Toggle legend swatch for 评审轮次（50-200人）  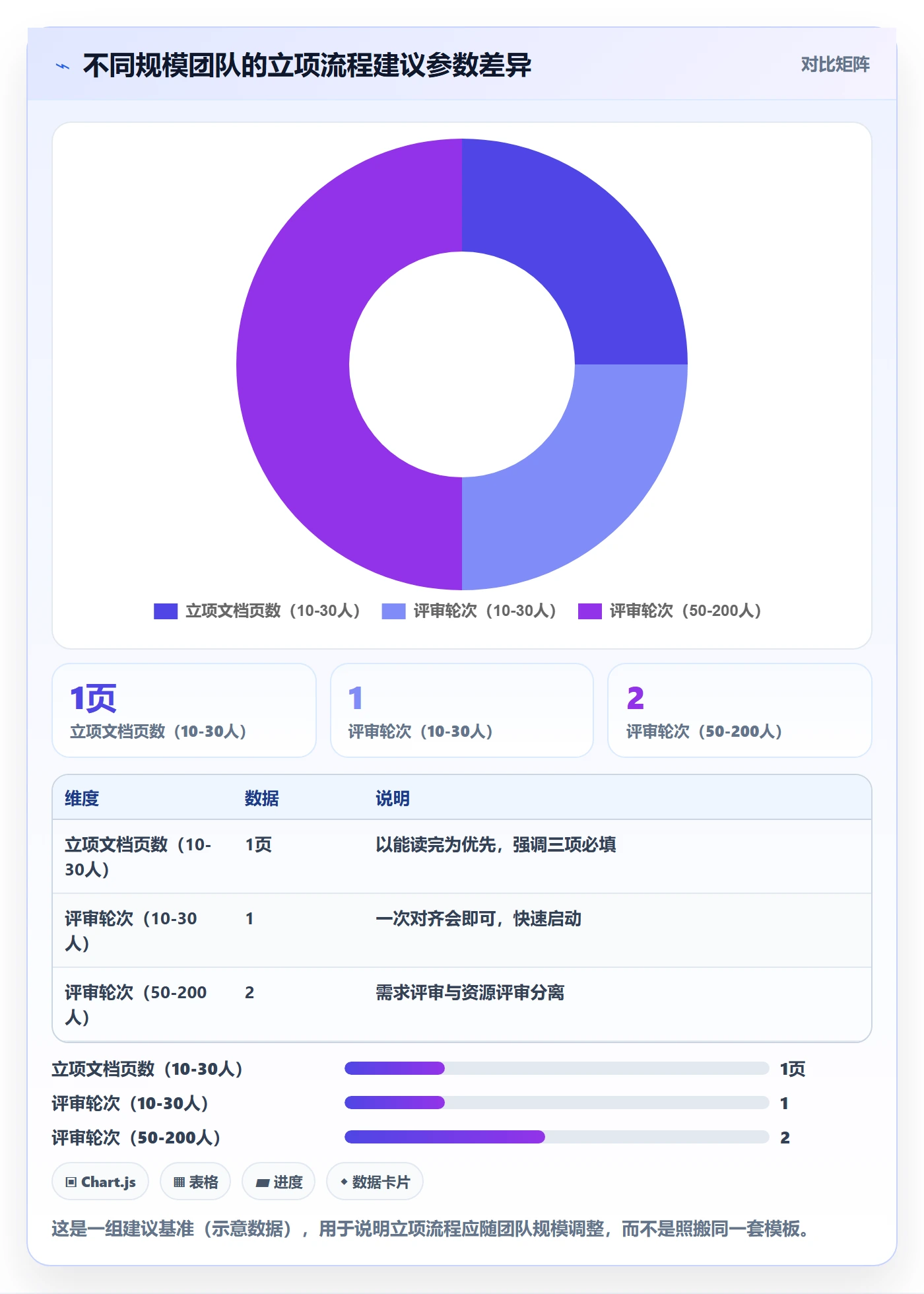pyautogui.click(x=590, y=611)
